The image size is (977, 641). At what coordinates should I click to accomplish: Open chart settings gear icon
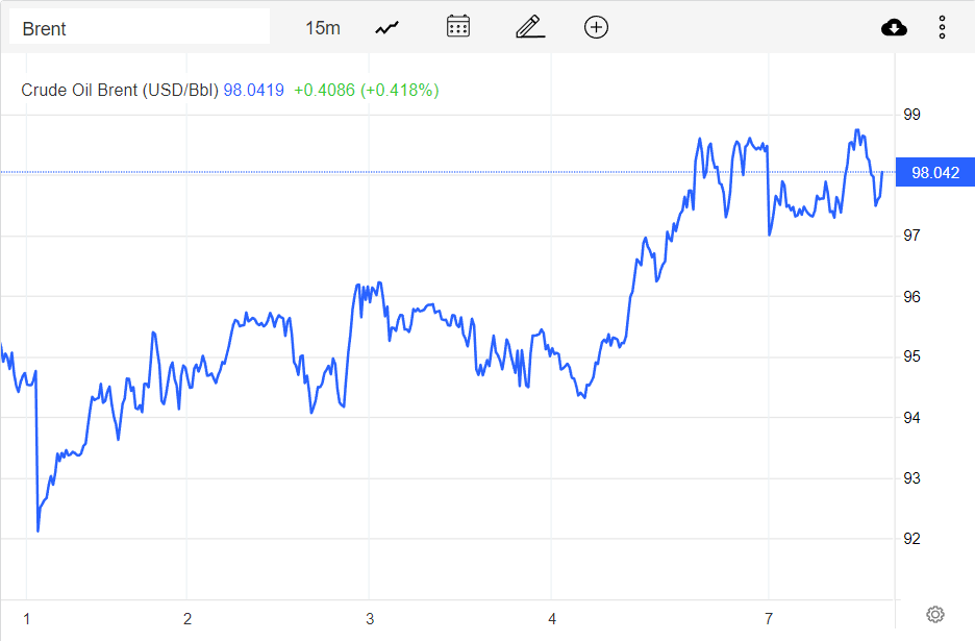click(935, 614)
